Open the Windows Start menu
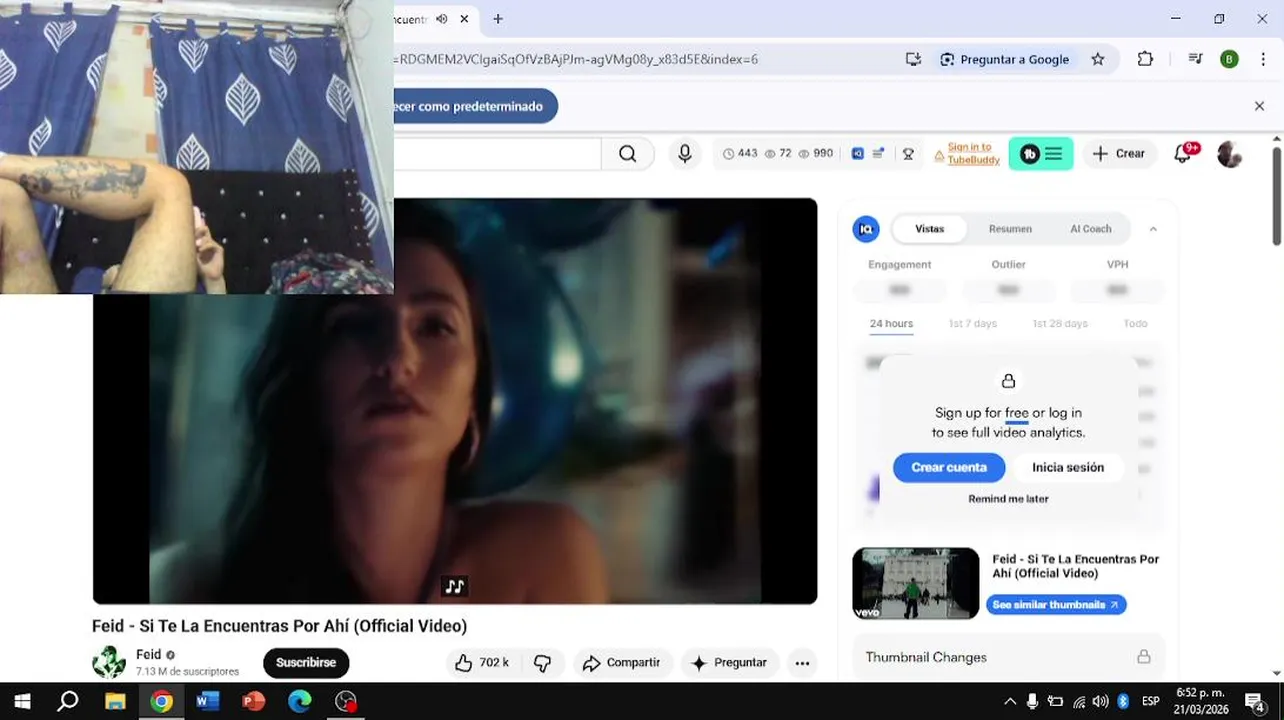Screen dimensions: 1284x720 pos(22,701)
